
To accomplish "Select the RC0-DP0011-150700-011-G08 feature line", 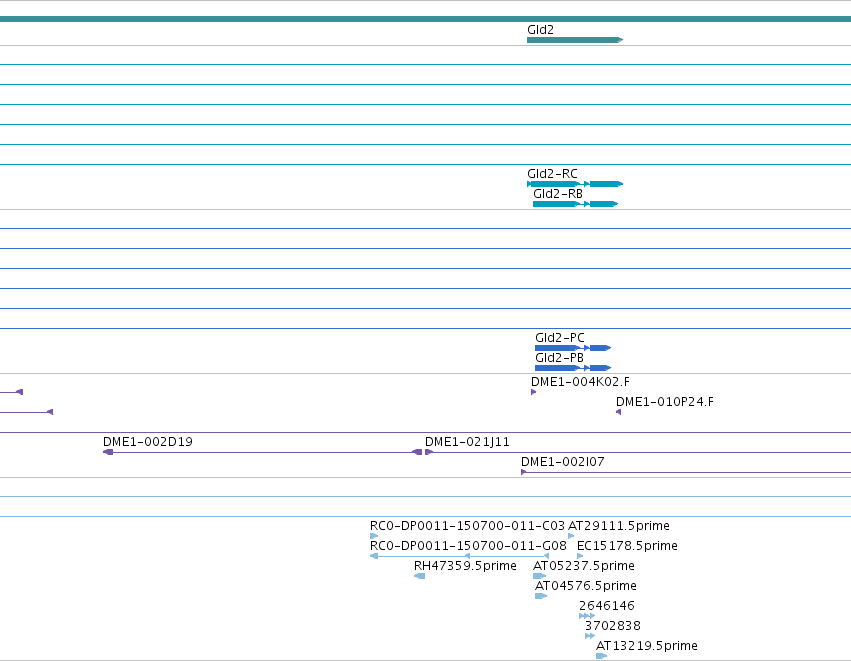I will click(x=460, y=556).
